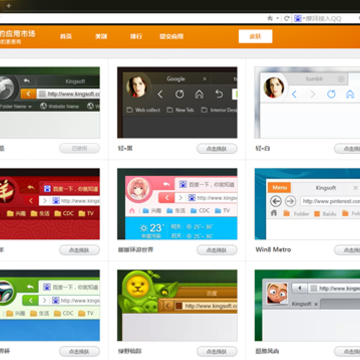Open the 绿野仙踪 lion skin preview
The width and height of the screenshot is (360, 360).
[177, 305]
